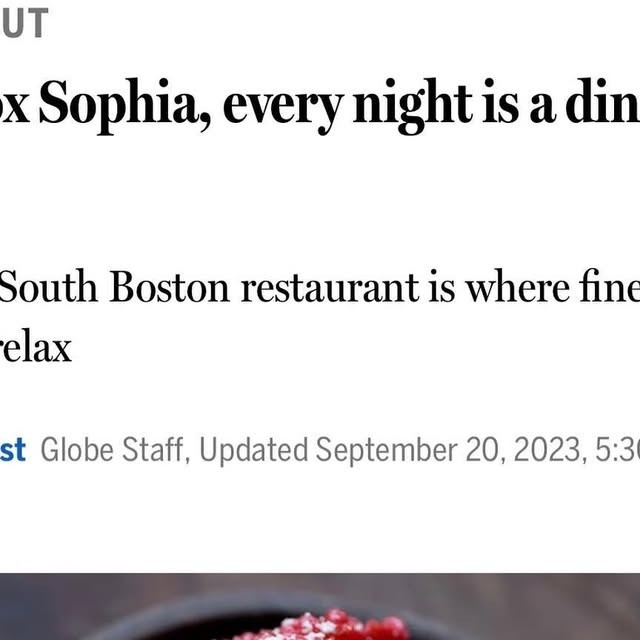Click the word "Updated" in the byline
The height and width of the screenshot is (640, 640).
coord(253,451)
